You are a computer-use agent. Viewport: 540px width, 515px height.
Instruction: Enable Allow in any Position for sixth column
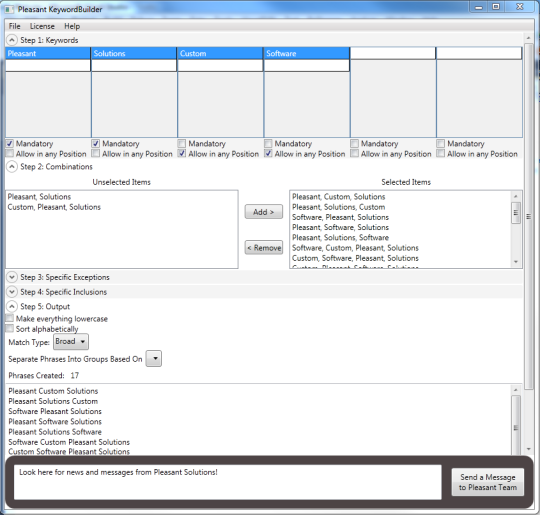coord(440,153)
